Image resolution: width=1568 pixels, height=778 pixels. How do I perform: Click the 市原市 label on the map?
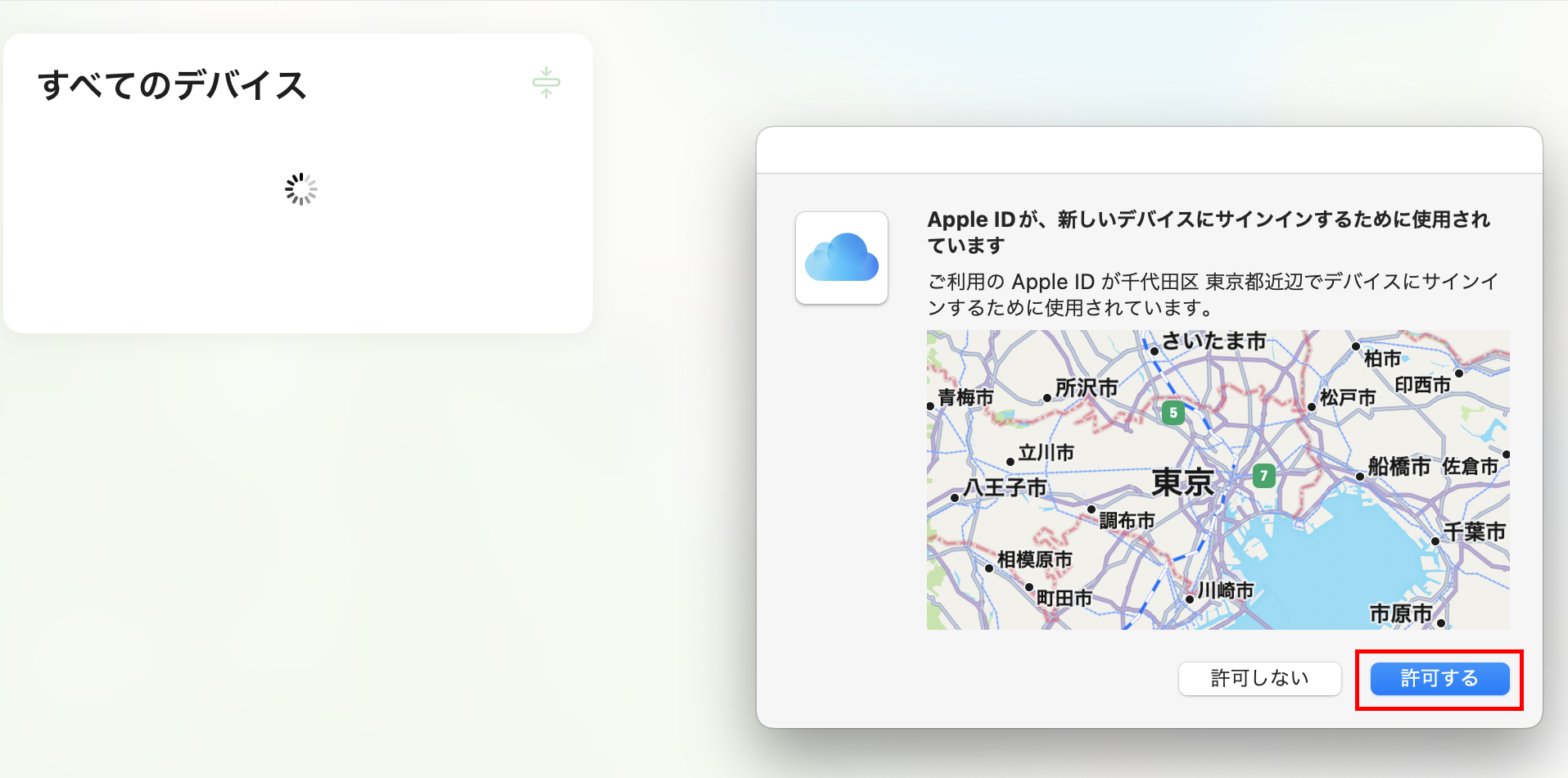coord(1401,613)
